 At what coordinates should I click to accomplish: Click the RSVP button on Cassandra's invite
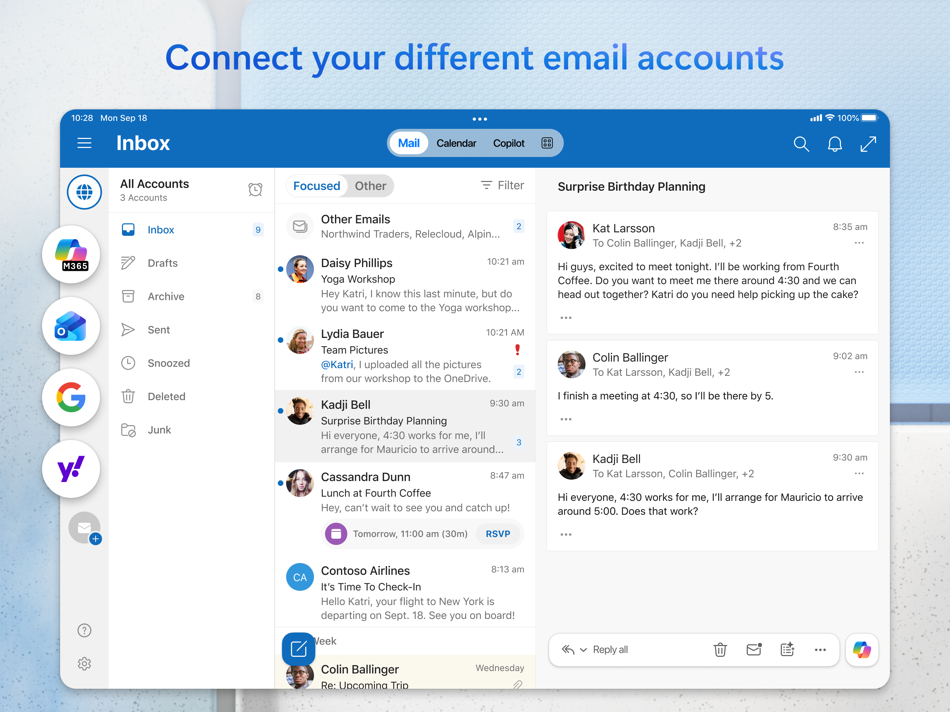tap(498, 533)
